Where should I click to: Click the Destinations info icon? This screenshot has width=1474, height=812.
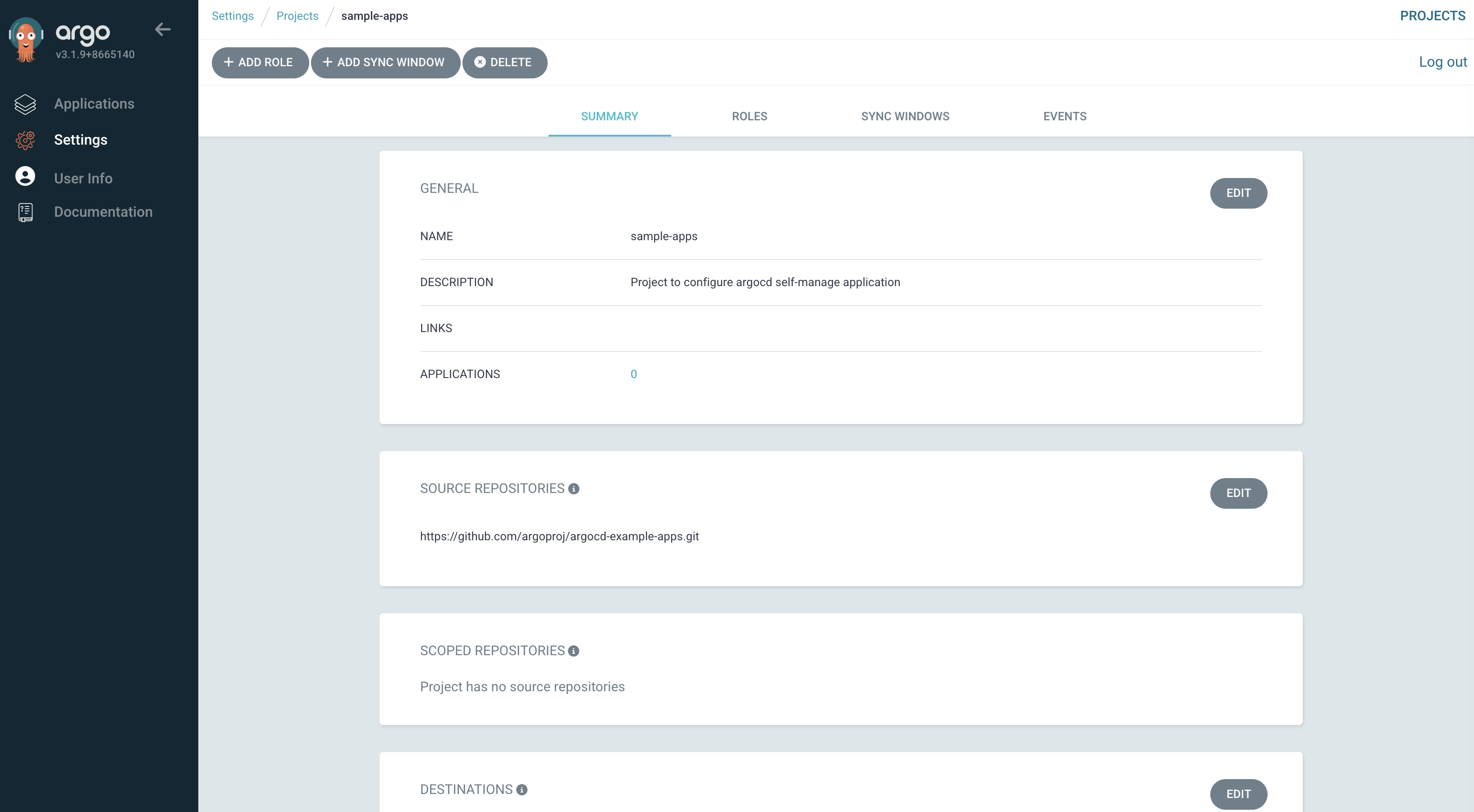coord(522,790)
